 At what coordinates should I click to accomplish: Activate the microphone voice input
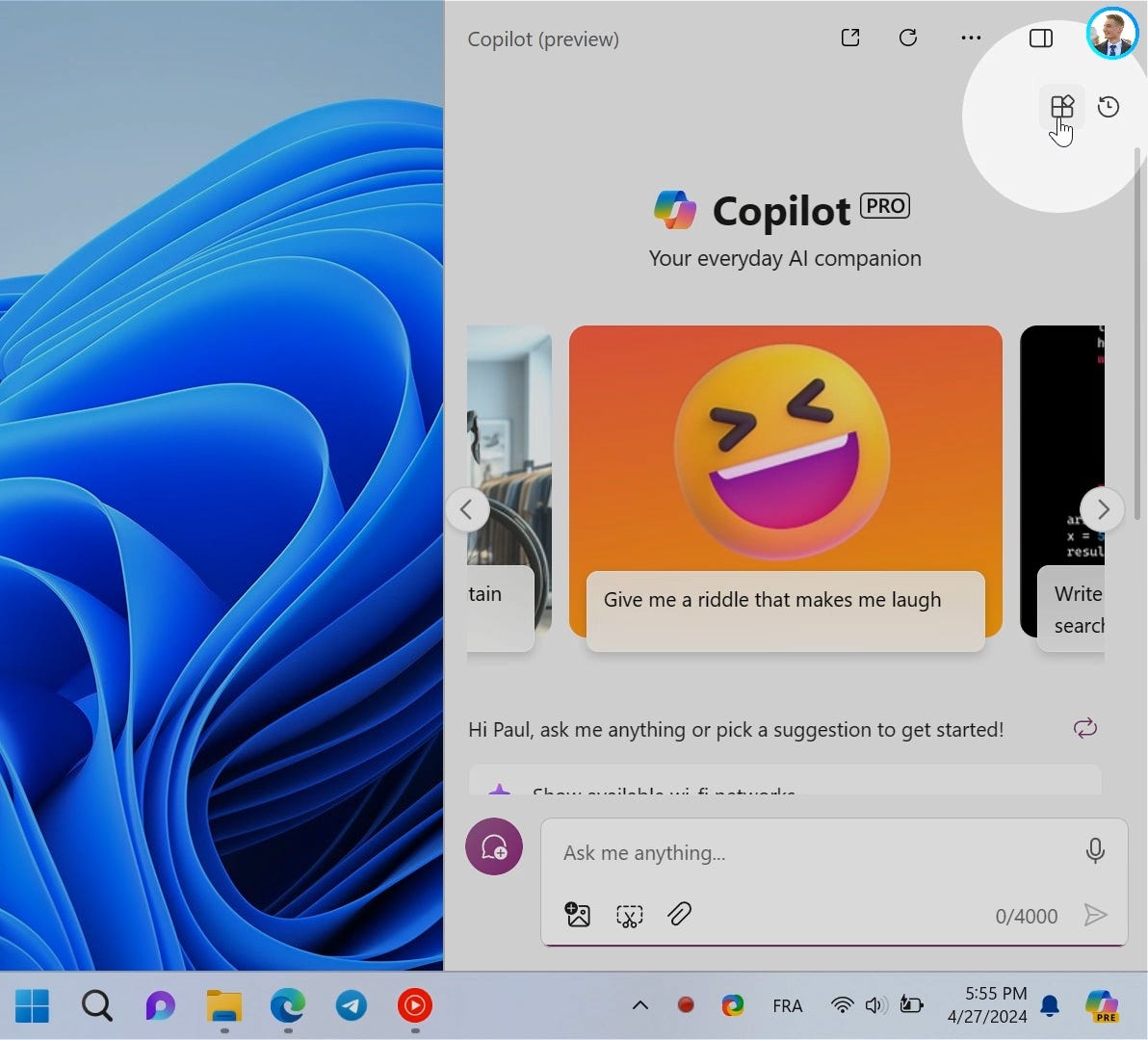click(x=1095, y=850)
